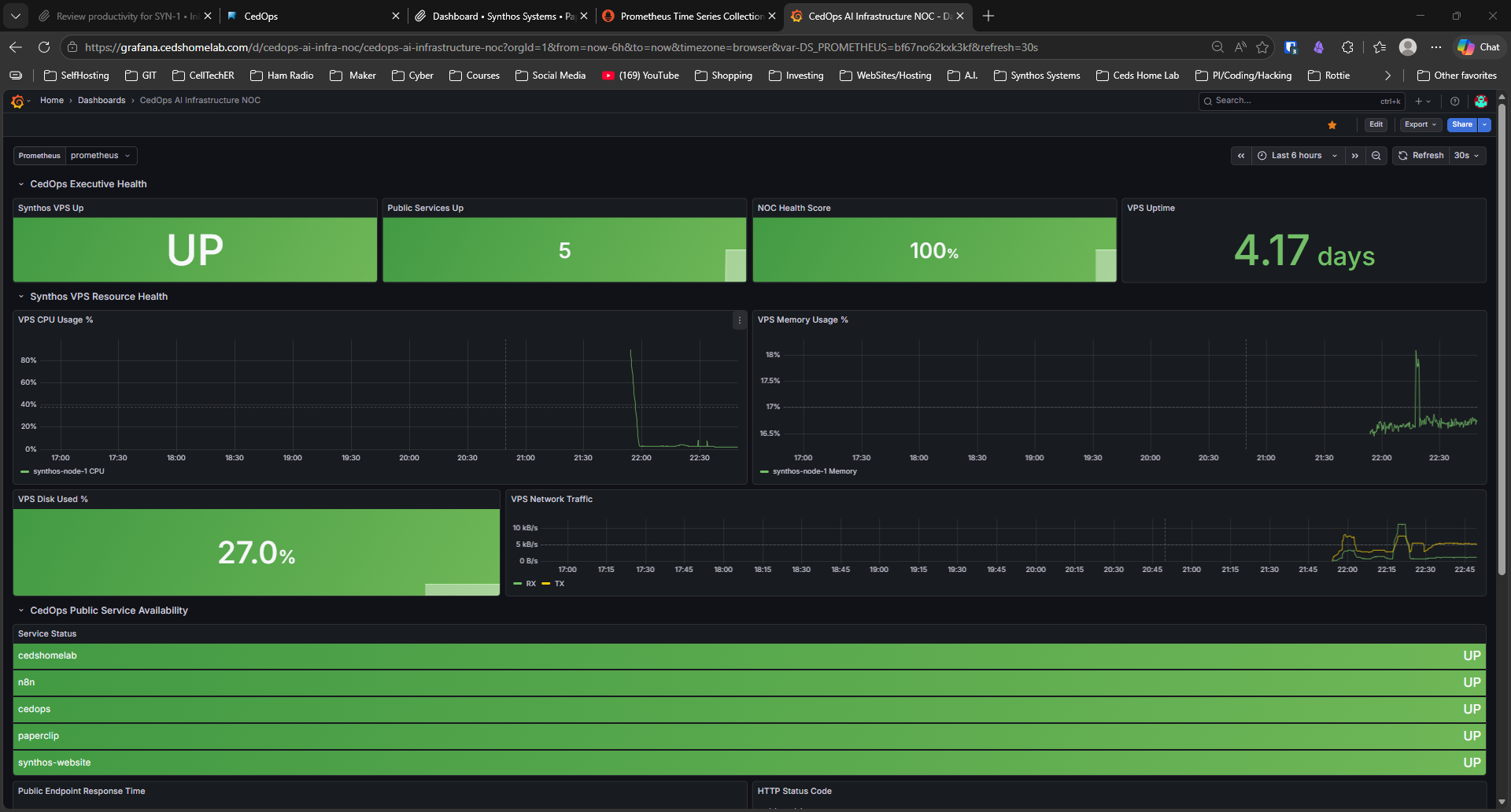Image resolution: width=1511 pixels, height=812 pixels.
Task: Move the time range backwards
Action: (1241, 156)
